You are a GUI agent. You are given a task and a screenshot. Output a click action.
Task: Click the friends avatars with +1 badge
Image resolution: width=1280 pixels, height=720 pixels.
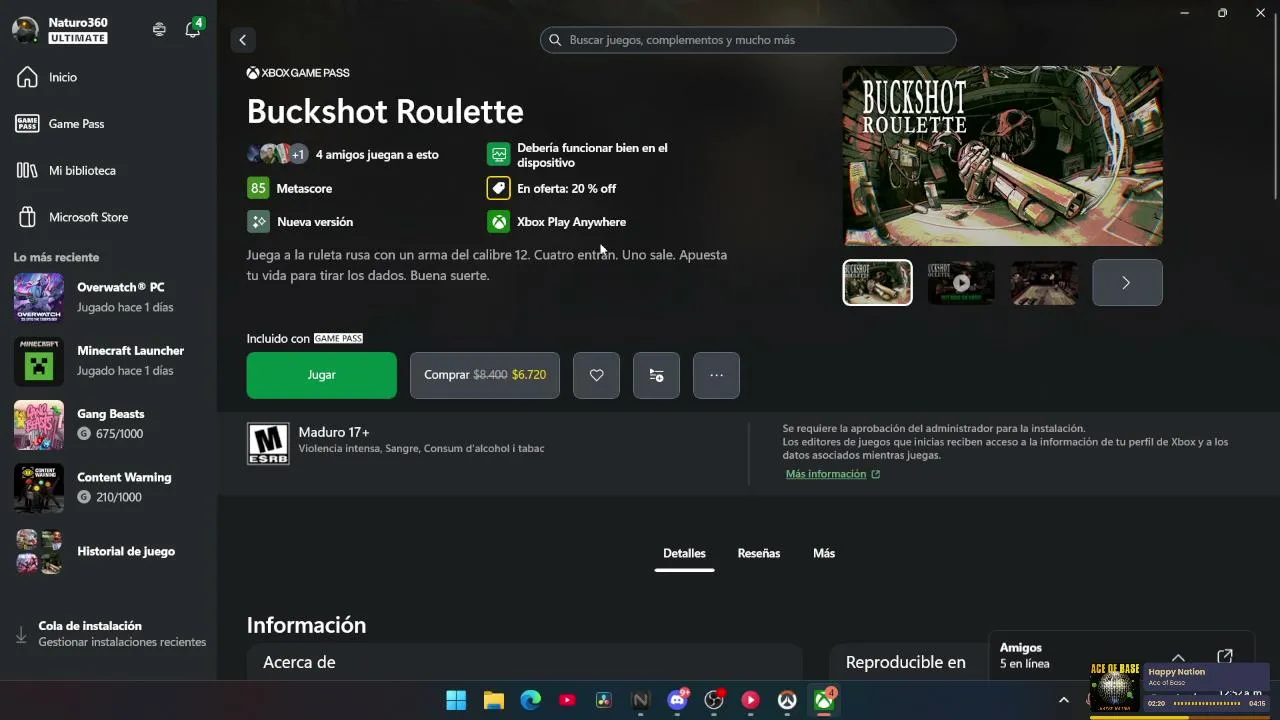(277, 154)
